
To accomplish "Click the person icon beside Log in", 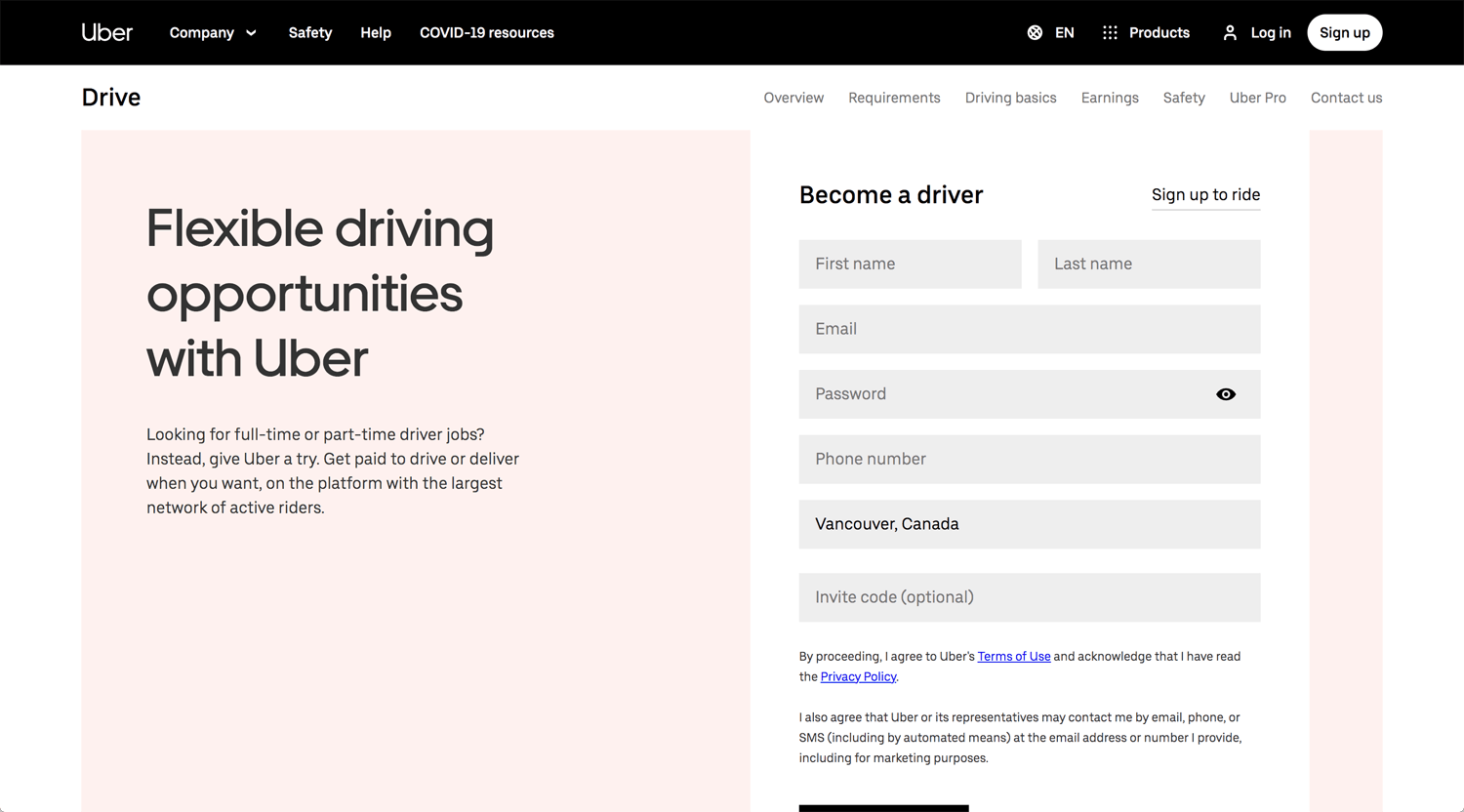I will (1230, 32).
